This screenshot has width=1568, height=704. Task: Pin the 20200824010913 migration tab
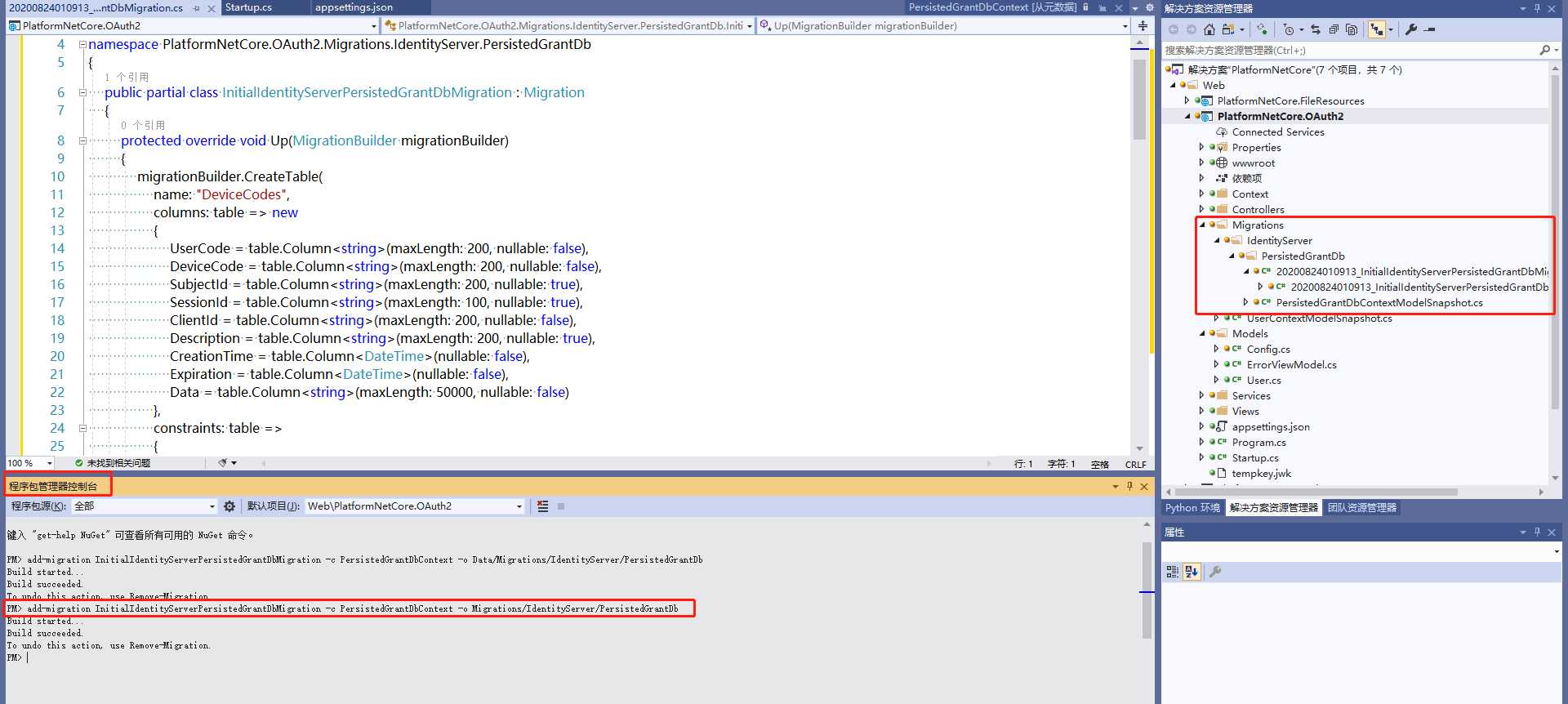point(197,8)
